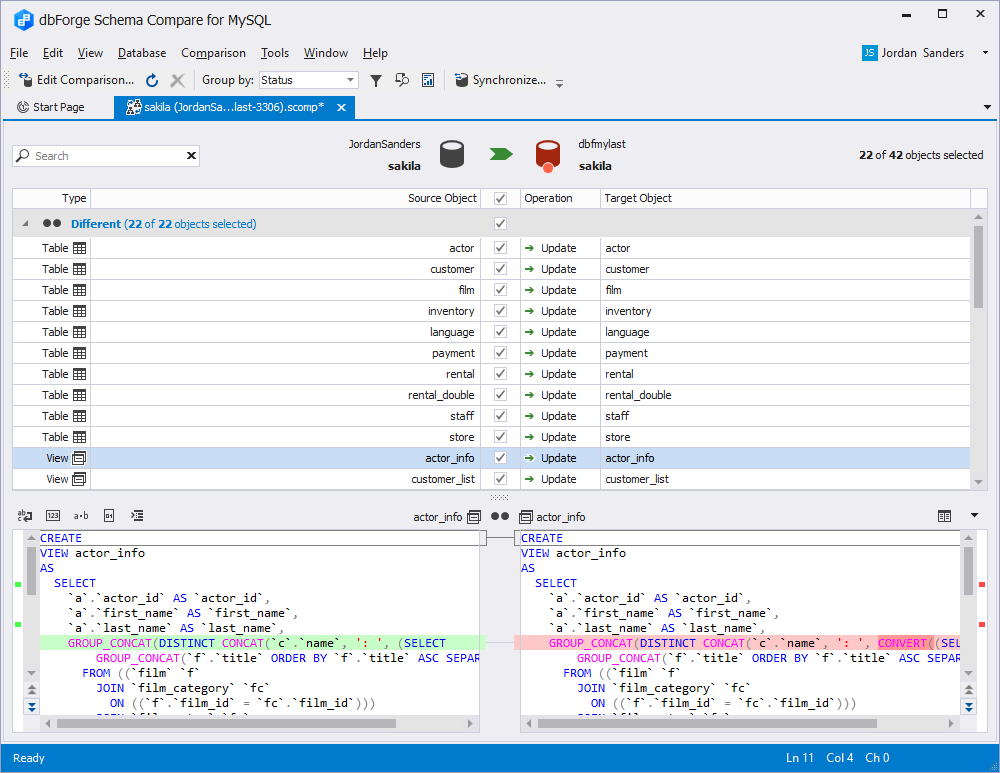This screenshot has height=773, width=1000.
Task: Uncheck the actor_info view checkbox
Action: (x=501, y=458)
